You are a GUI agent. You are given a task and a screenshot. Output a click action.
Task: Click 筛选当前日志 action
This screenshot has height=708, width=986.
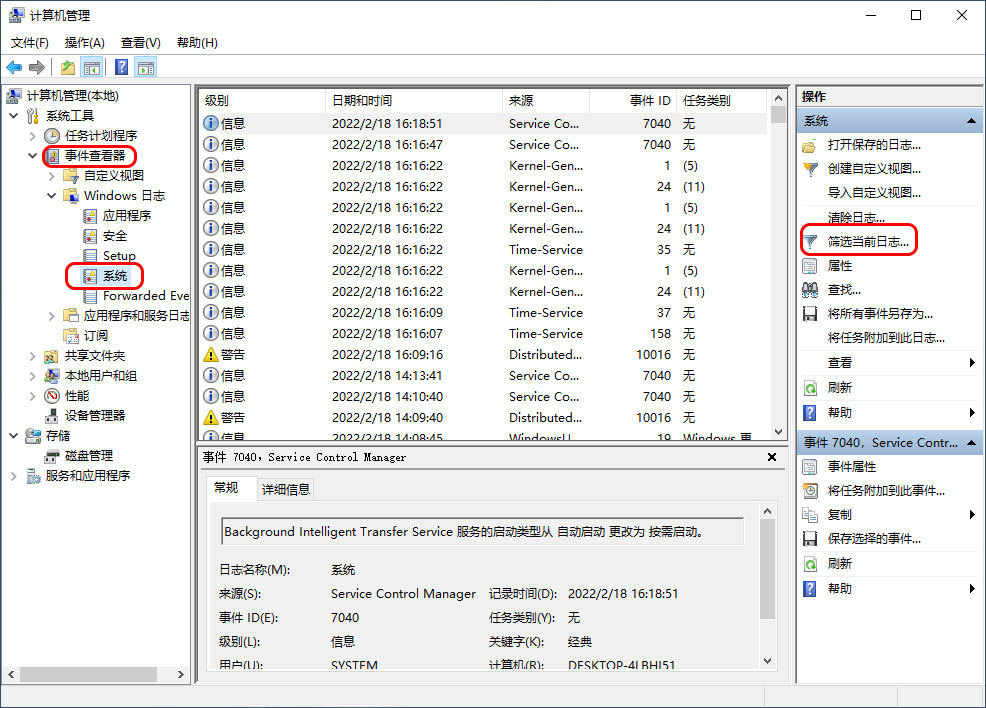coord(868,241)
